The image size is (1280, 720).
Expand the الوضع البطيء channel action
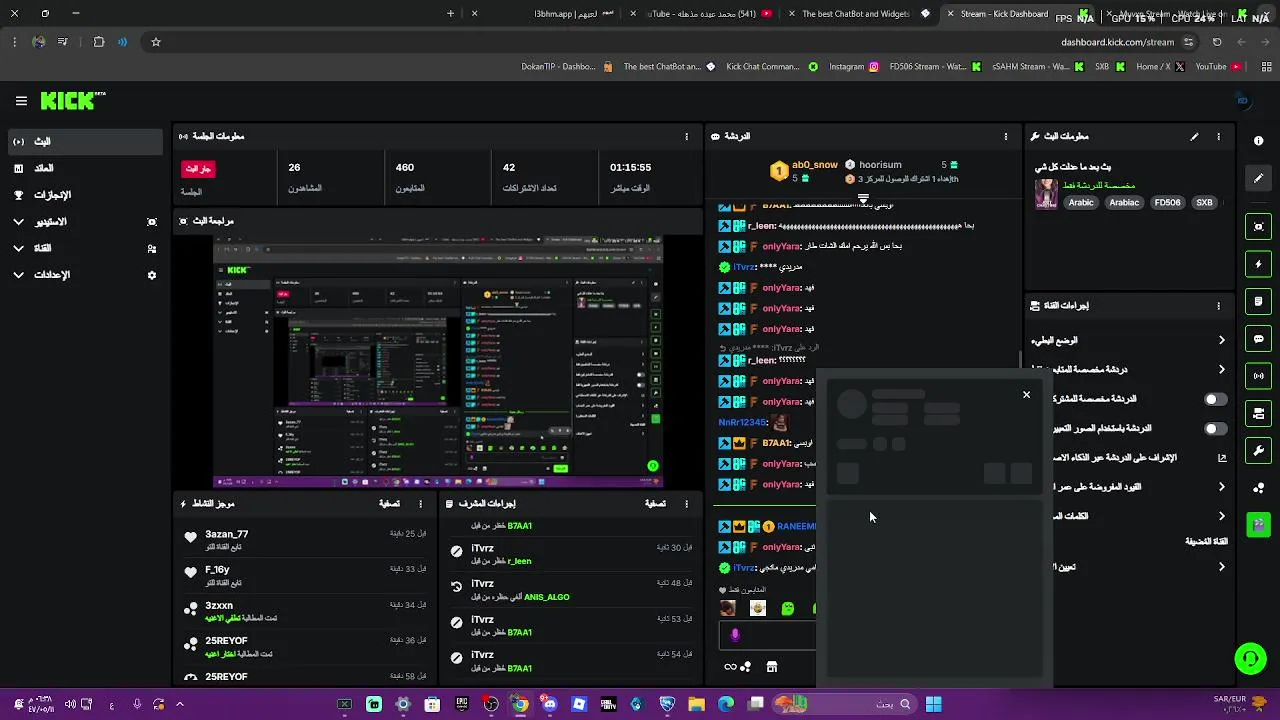1221,341
